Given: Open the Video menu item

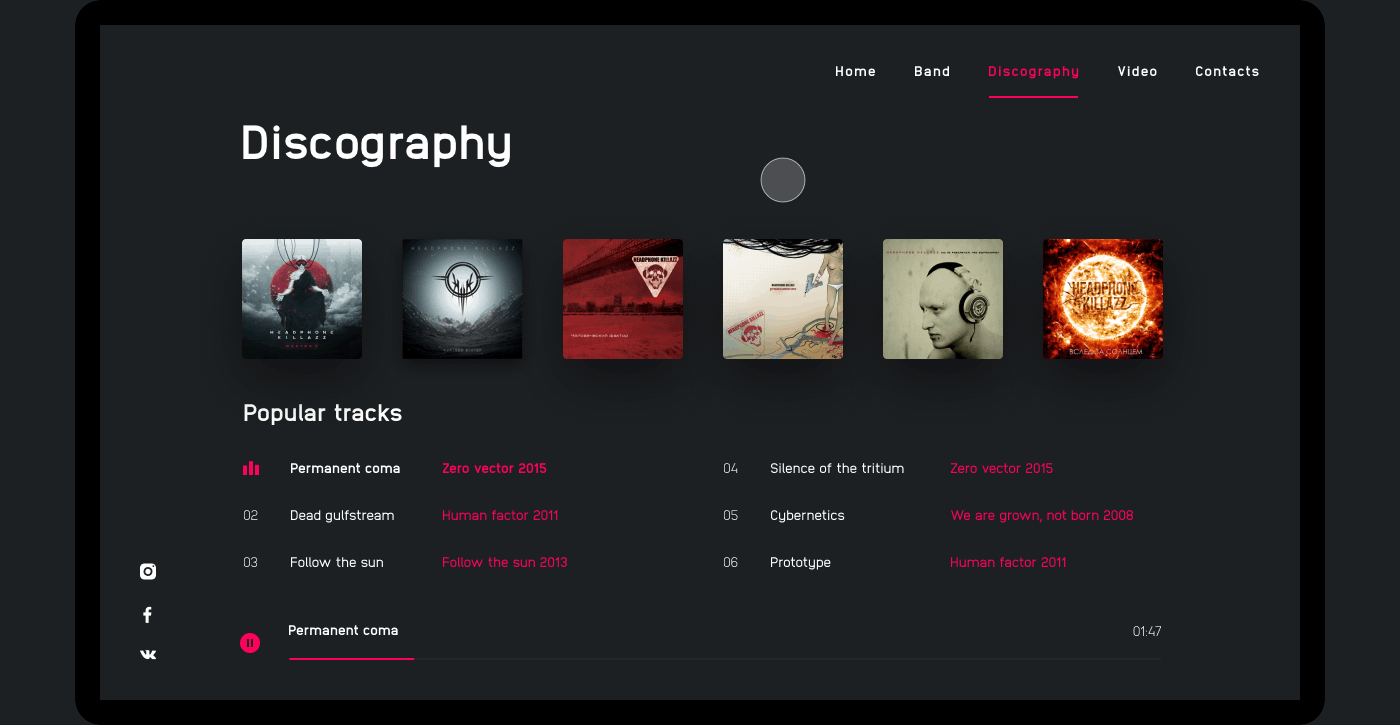Looking at the screenshot, I should 1138,71.
